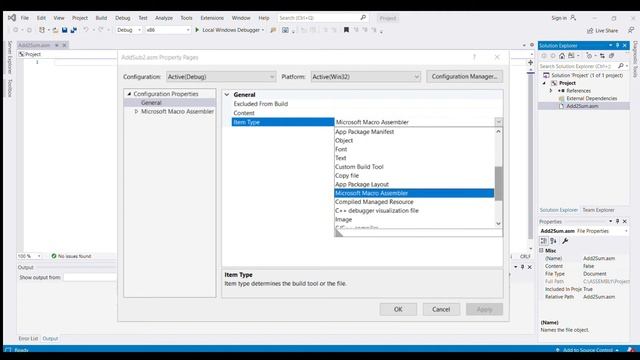Open the Build menu

[101, 18]
